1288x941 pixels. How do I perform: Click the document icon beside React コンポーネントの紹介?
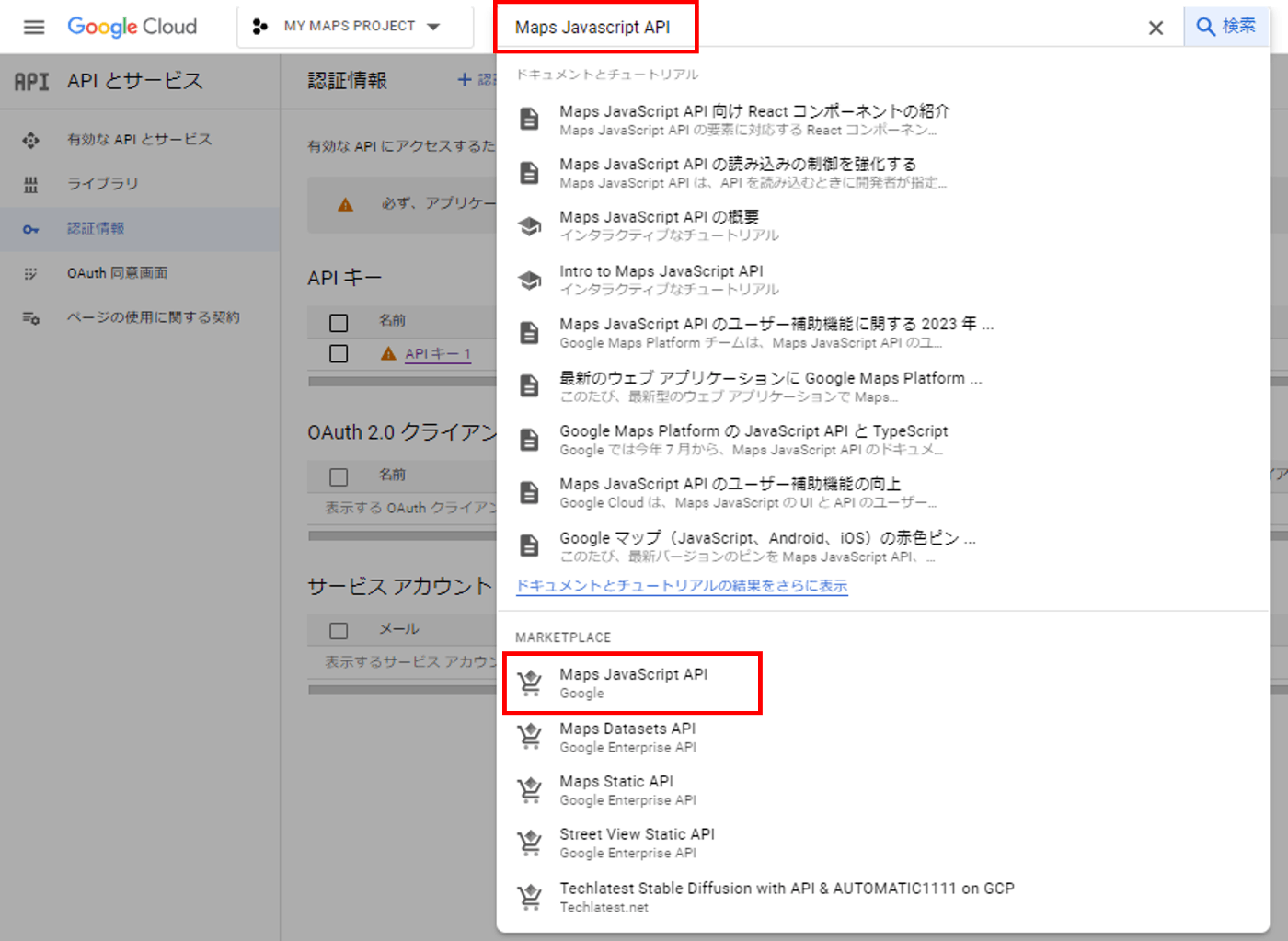coord(530,120)
